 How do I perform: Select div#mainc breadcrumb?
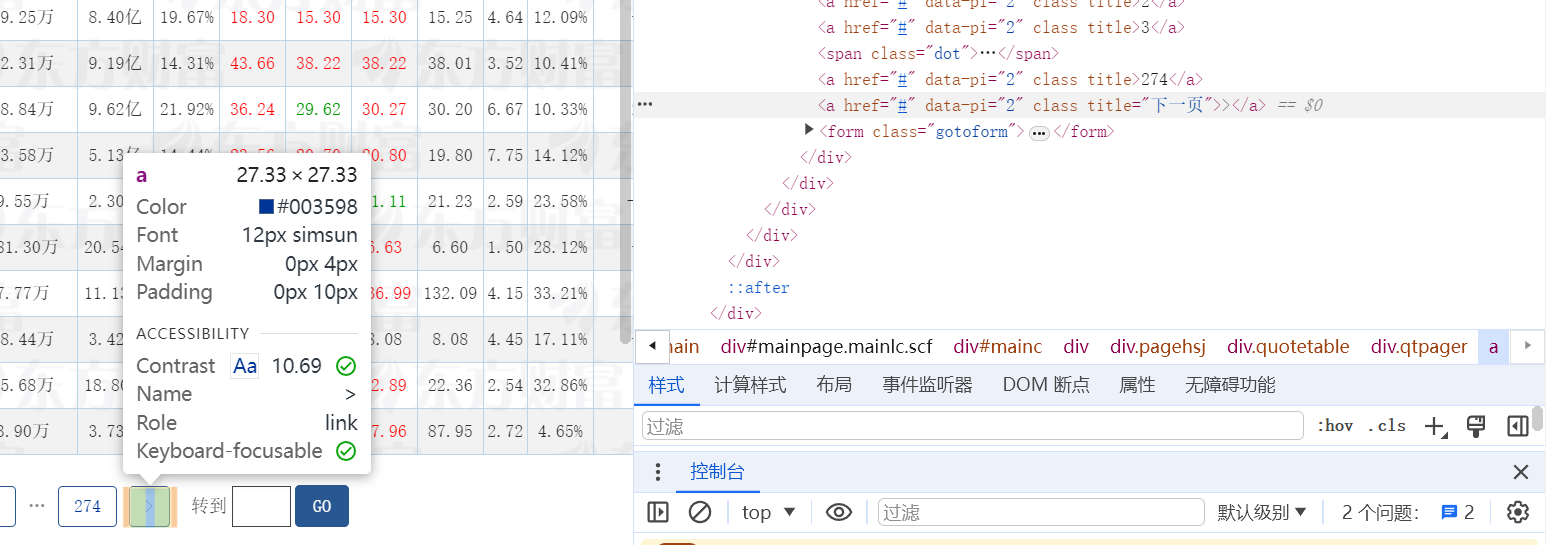point(997,347)
